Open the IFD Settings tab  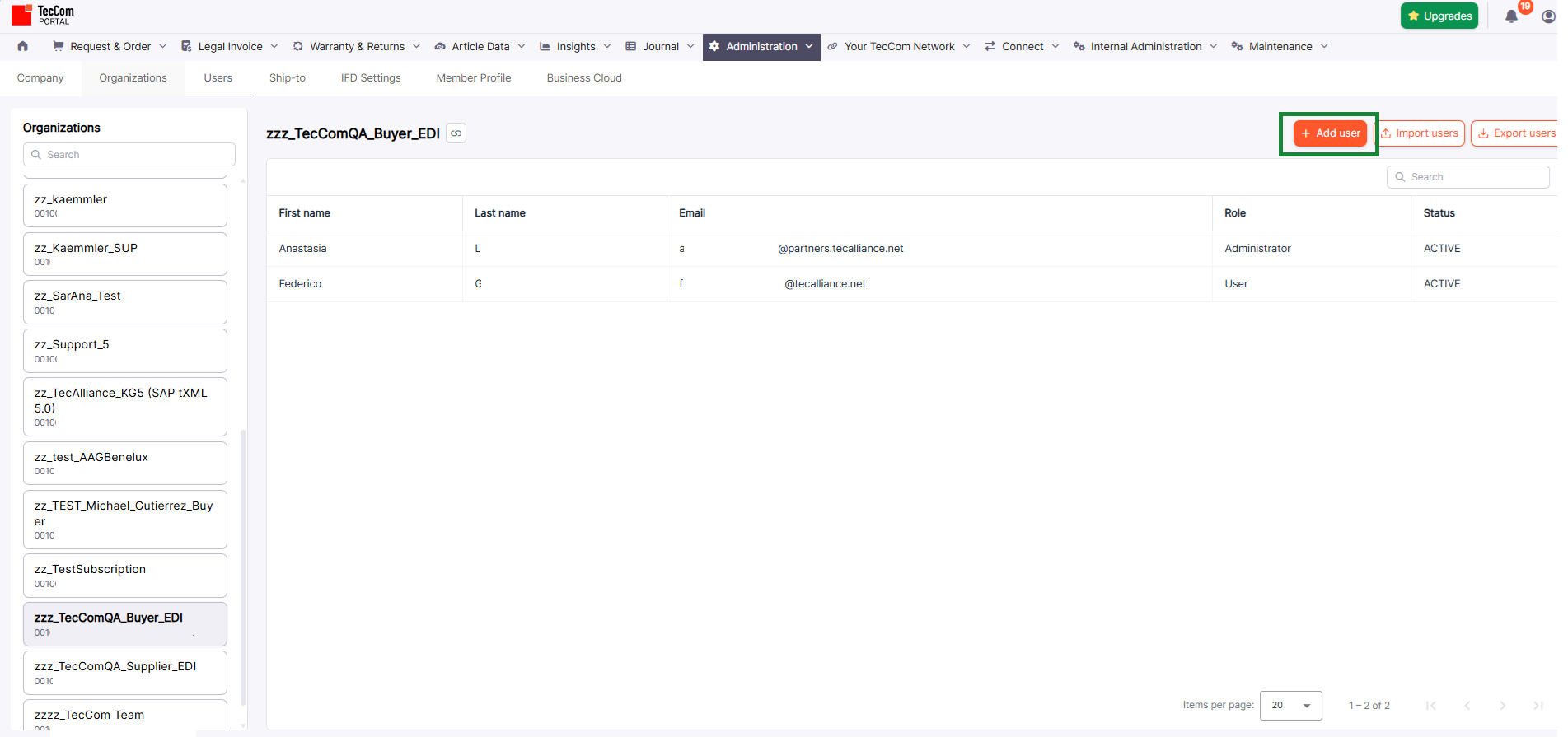[x=371, y=78]
